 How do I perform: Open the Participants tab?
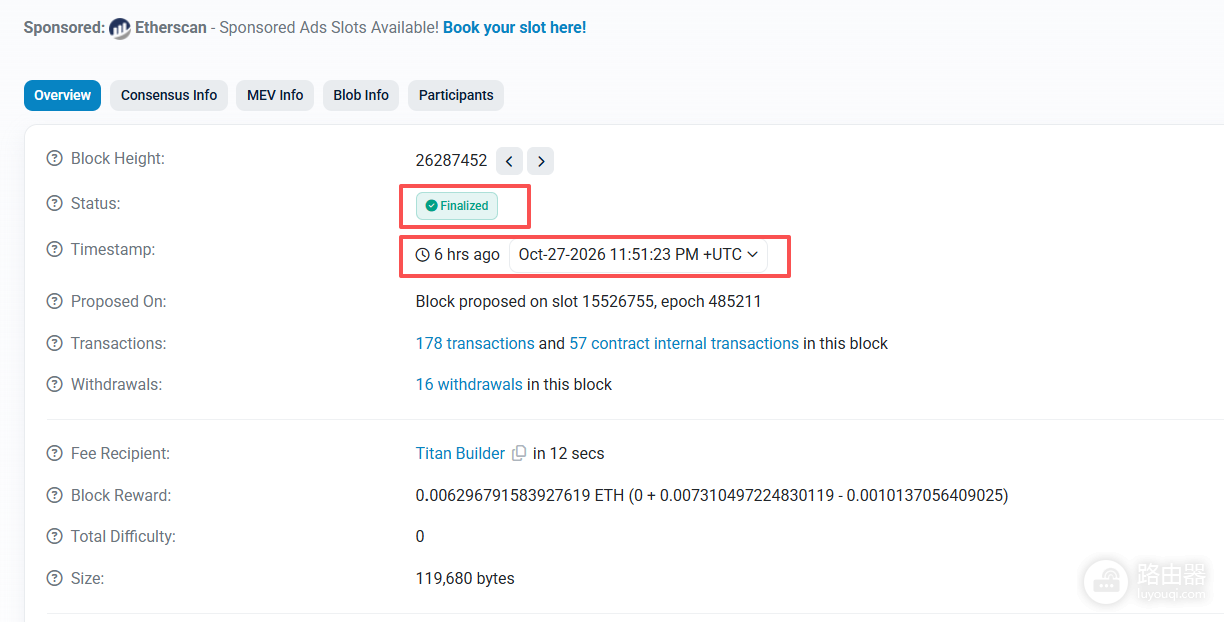(456, 95)
